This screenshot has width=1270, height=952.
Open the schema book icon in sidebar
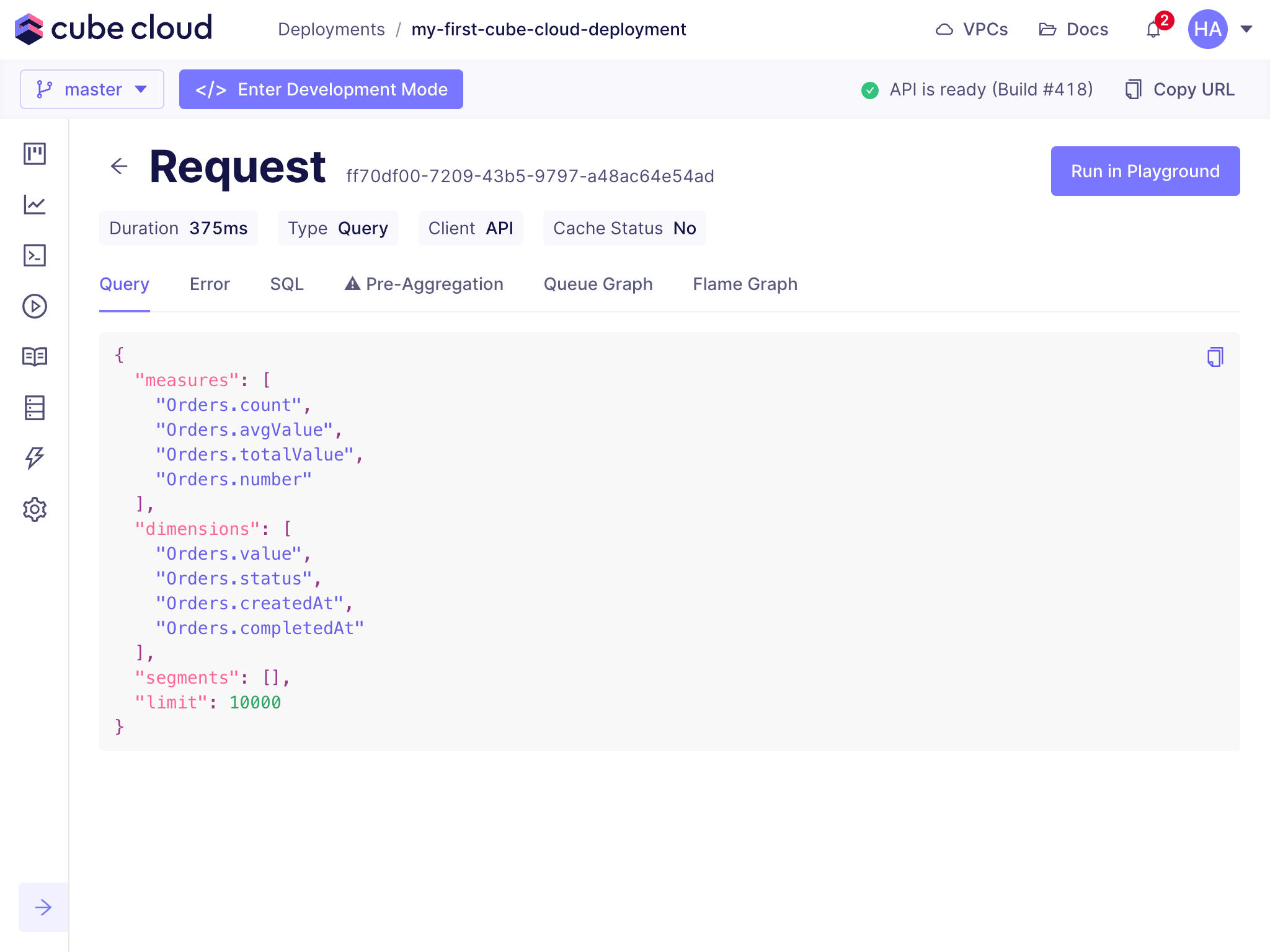point(35,357)
